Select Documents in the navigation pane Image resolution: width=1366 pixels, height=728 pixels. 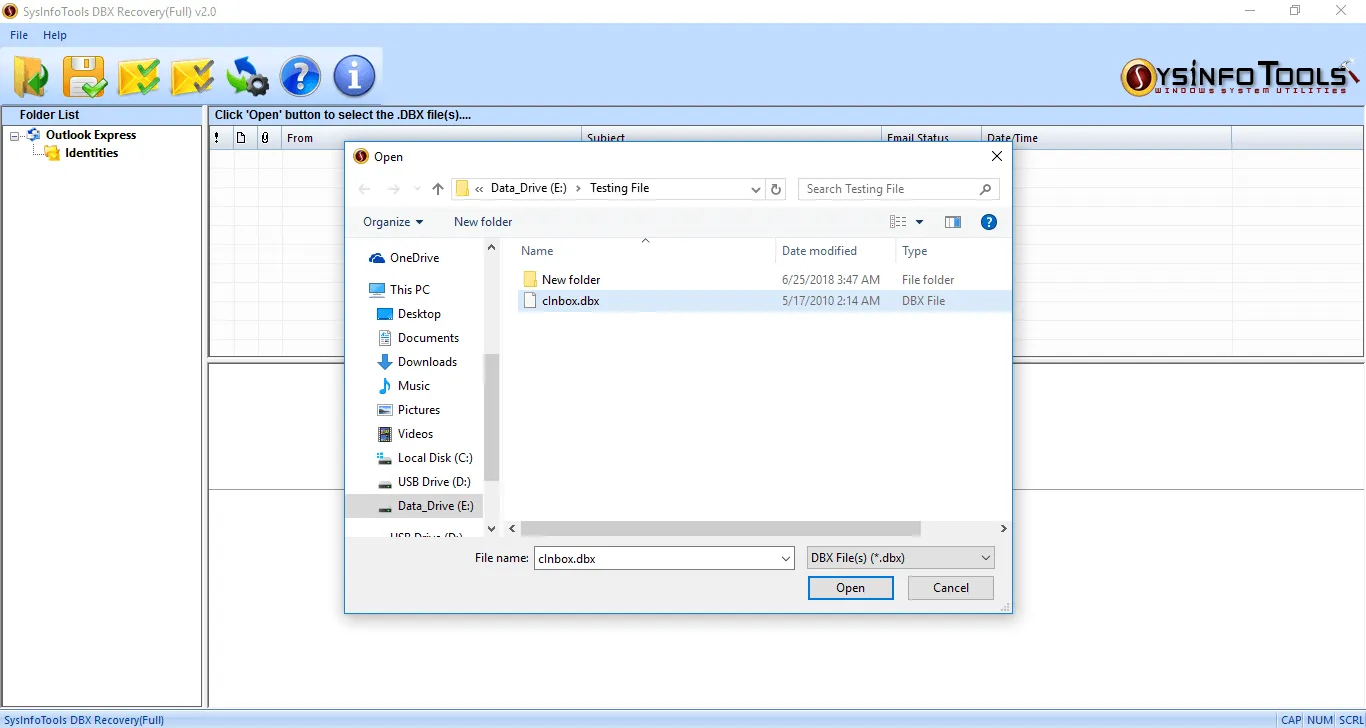coord(428,338)
